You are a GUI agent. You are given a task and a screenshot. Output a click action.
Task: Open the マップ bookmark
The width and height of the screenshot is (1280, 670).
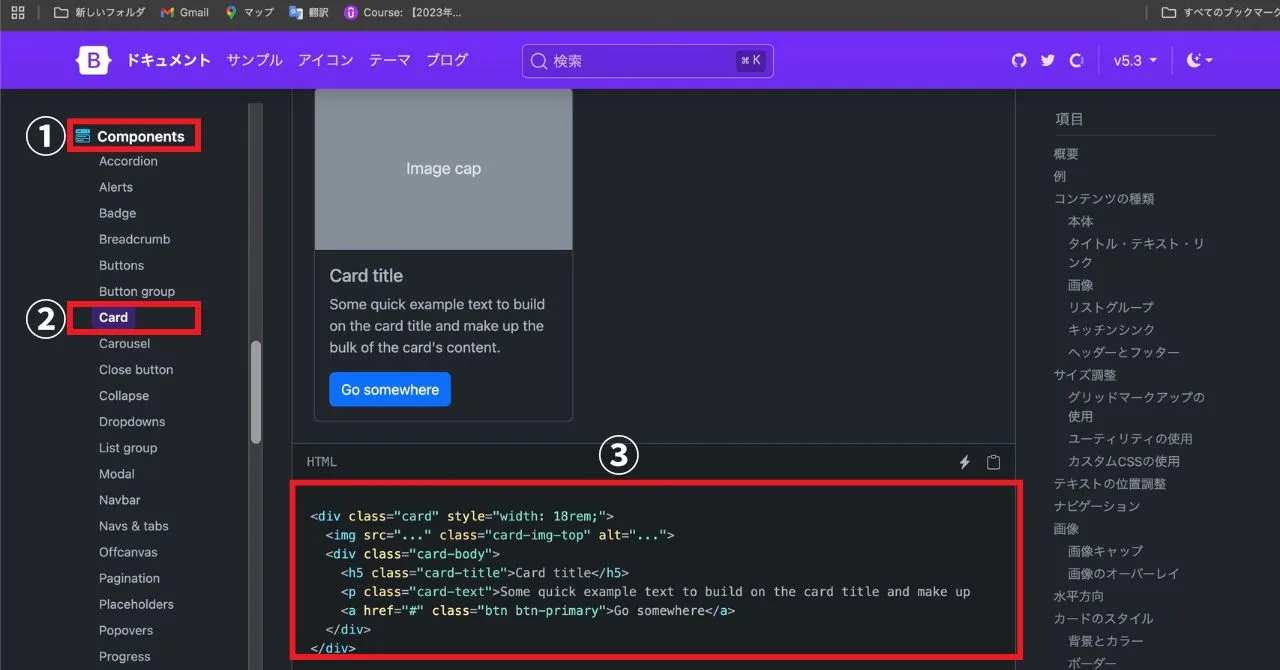(x=249, y=12)
